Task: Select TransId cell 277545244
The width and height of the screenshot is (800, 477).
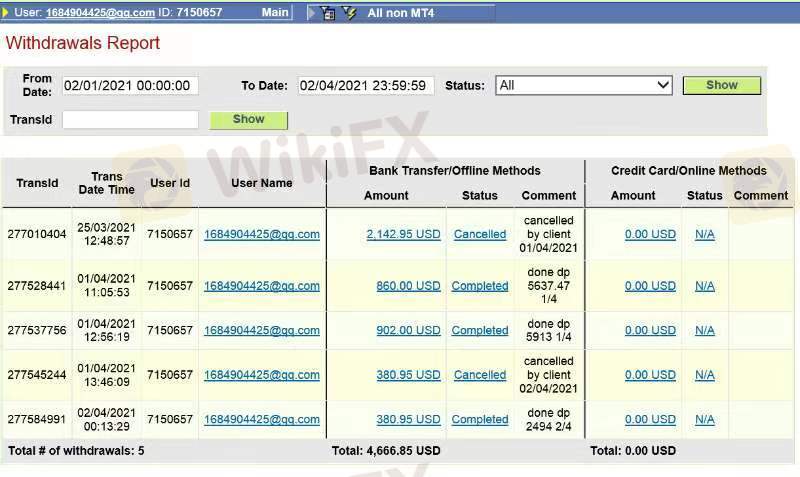Action: coord(37,374)
